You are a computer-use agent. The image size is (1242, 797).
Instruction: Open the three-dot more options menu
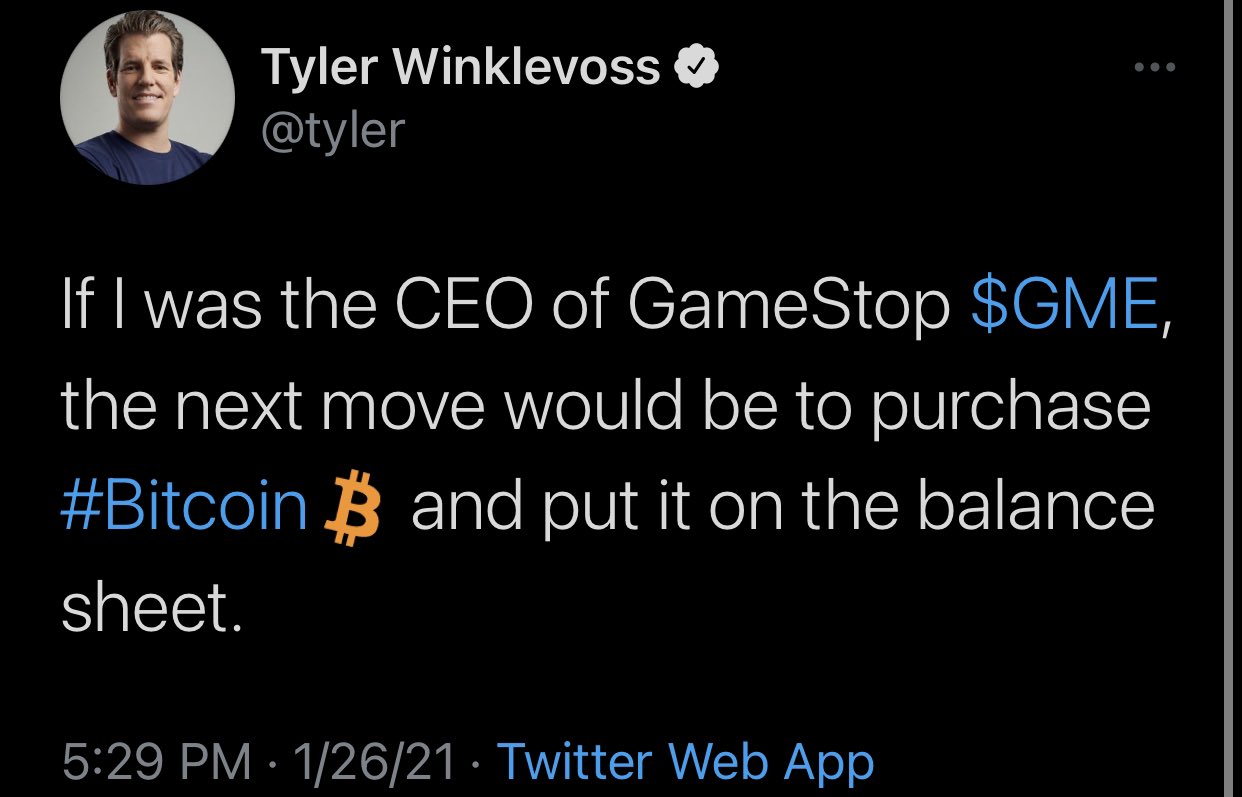point(1157,68)
